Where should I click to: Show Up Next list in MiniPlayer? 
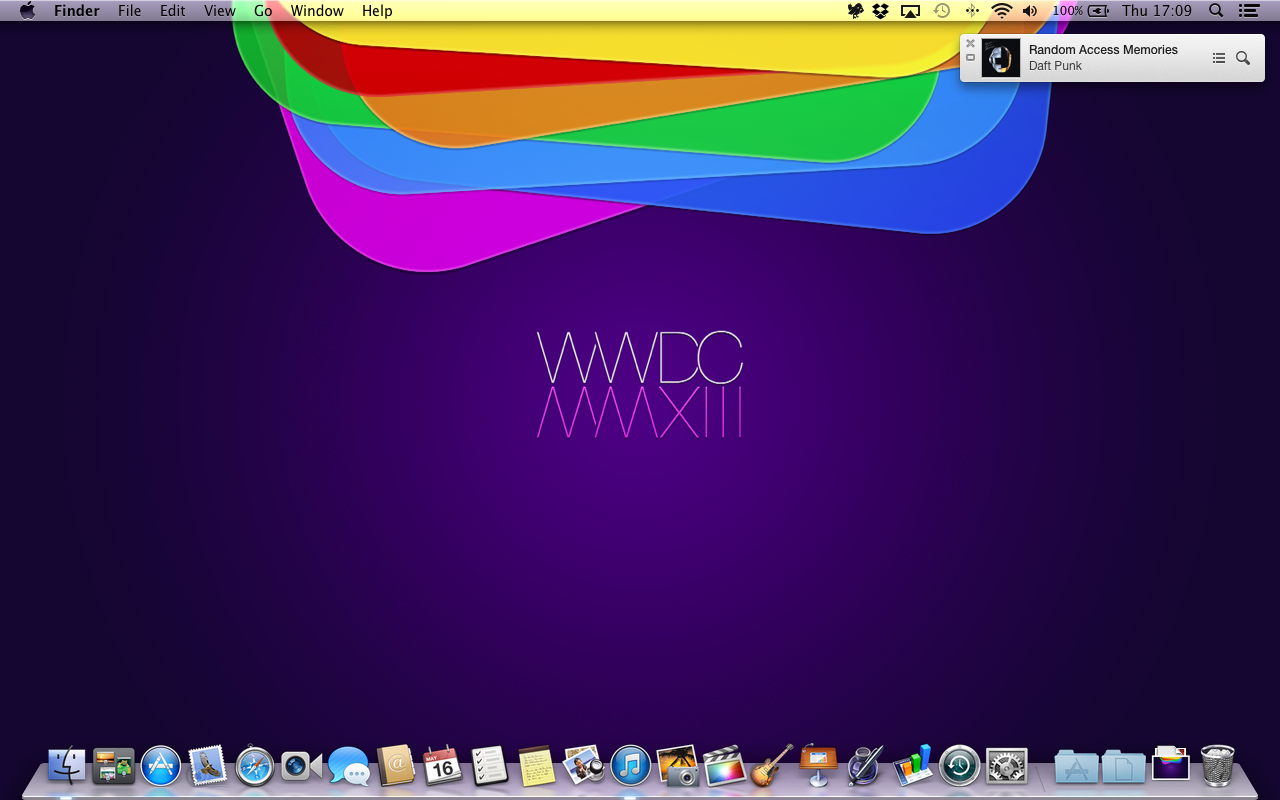1218,58
